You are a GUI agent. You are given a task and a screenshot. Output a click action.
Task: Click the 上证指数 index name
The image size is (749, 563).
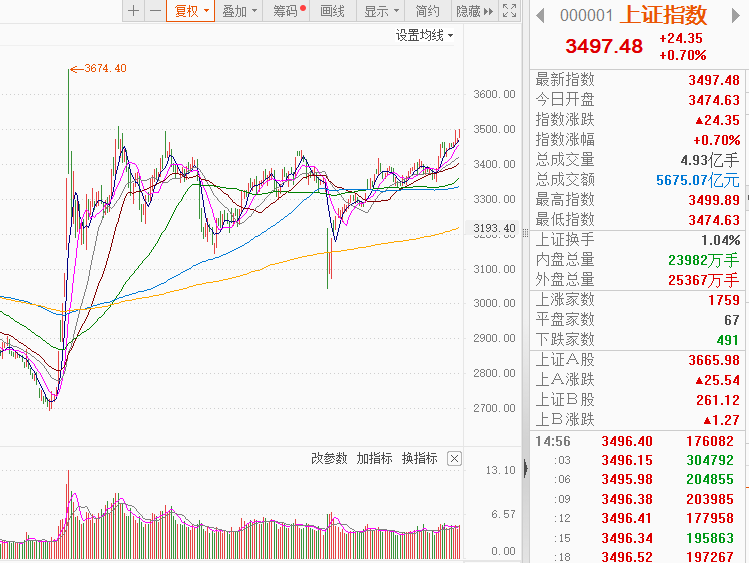(664, 15)
